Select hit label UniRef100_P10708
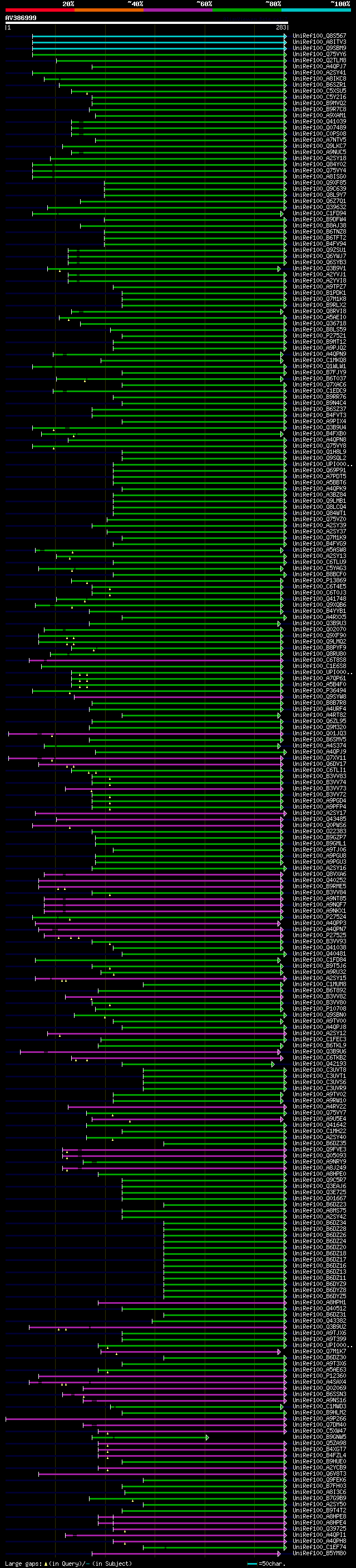Screen dimensions: 356x1568 tap(319, 1008)
